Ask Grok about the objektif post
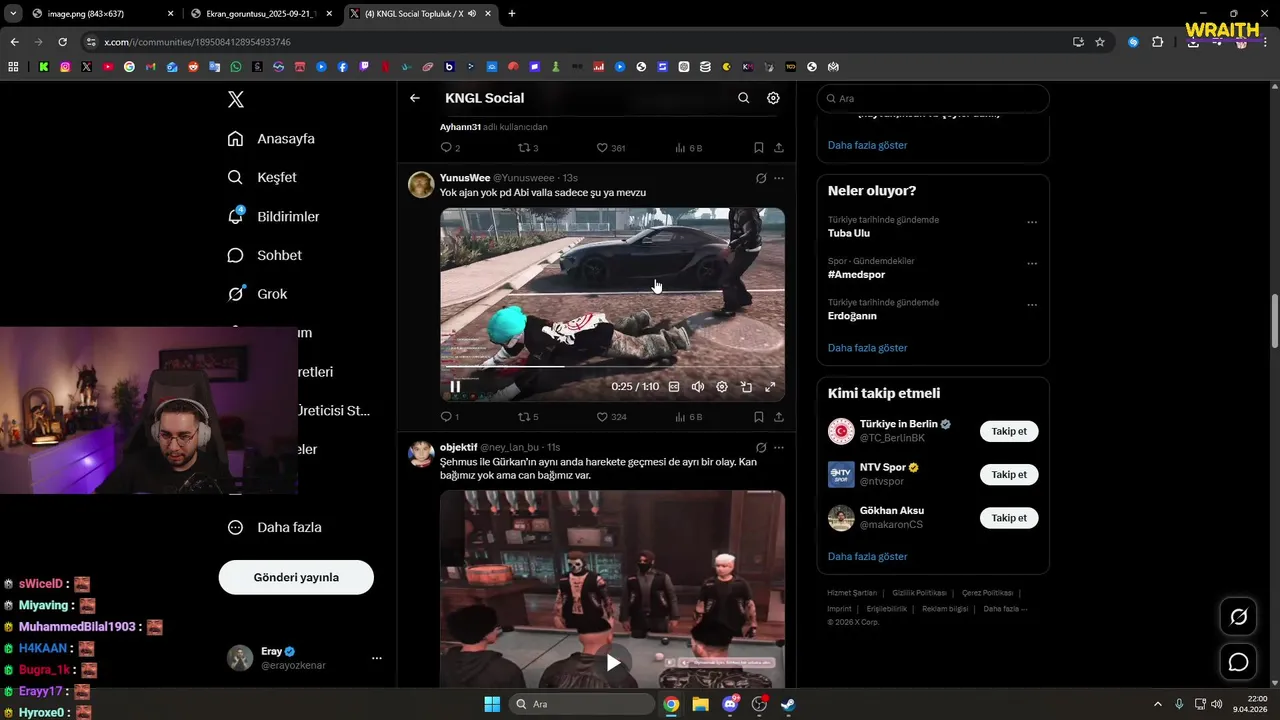The image size is (1280, 720). pos(761,447)
